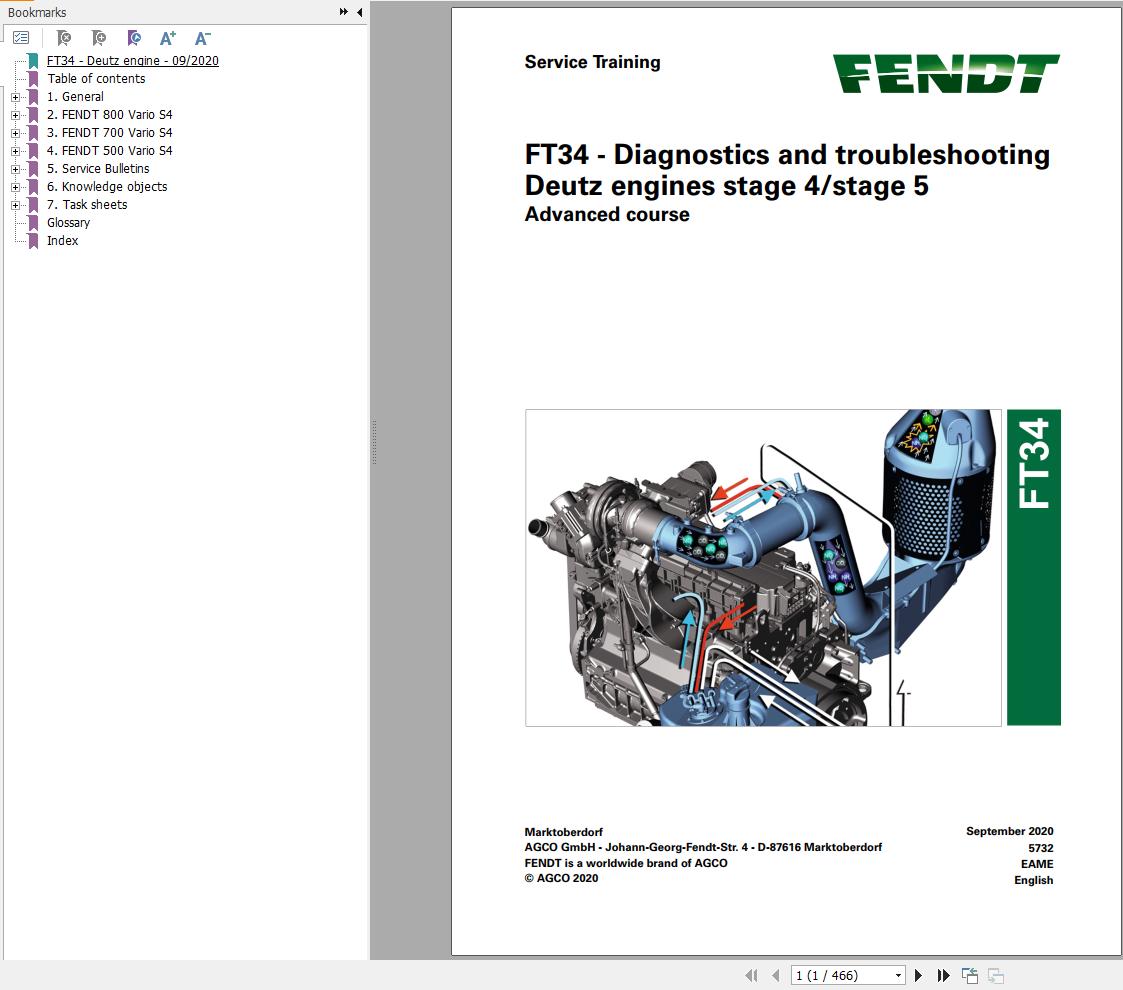The width and height of the screenshot is (1123, 990).
Task: Click the 'Service Training' heading text
Action: click(x=592, y=62)
